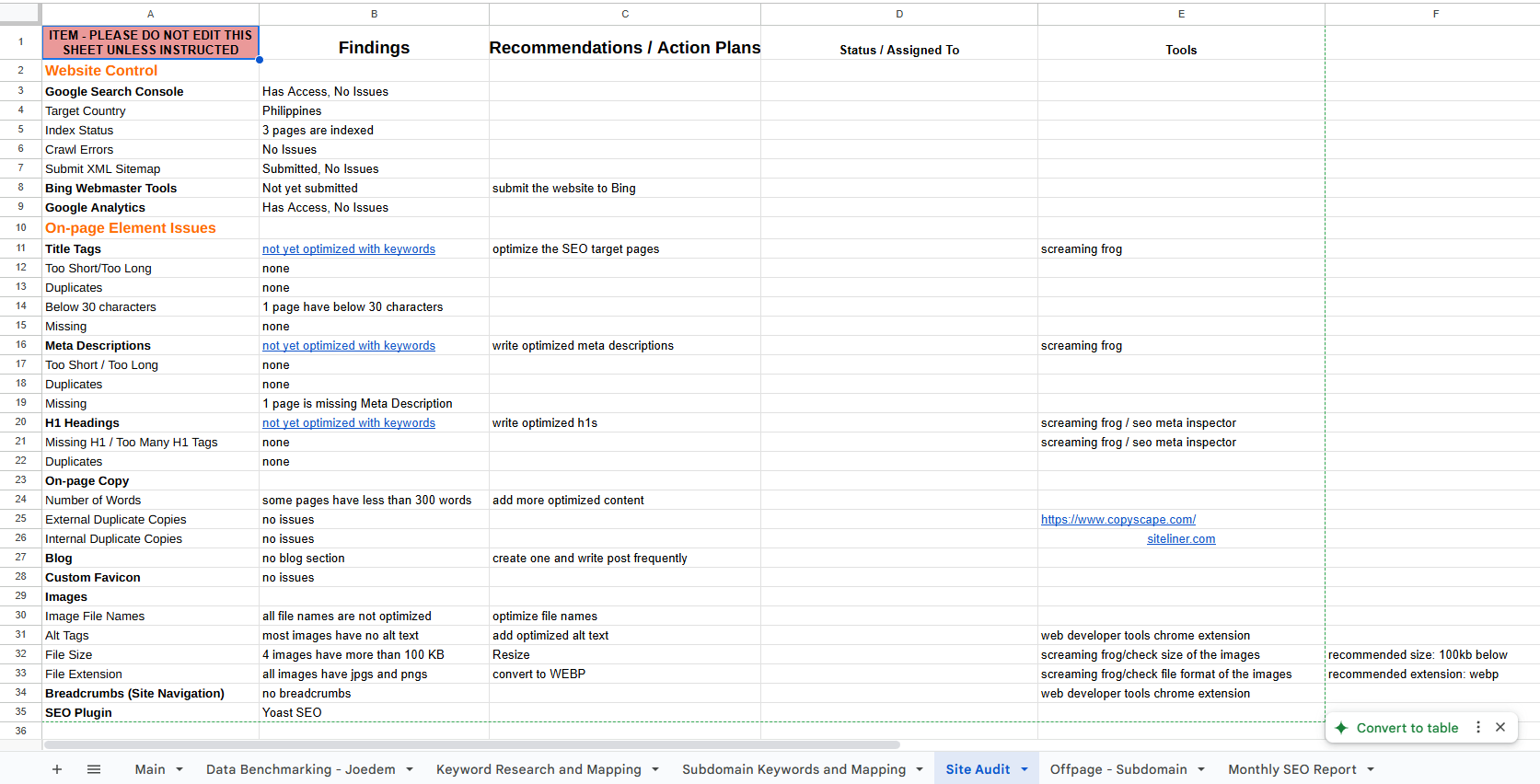Select the row 10 header
The image size is (1540, 784).
(x=20, y=228)
